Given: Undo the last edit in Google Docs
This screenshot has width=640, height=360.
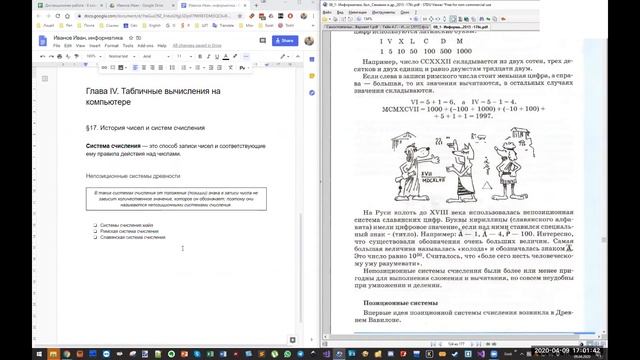Looking at the screenshot, I should click(x=42, y=56).
